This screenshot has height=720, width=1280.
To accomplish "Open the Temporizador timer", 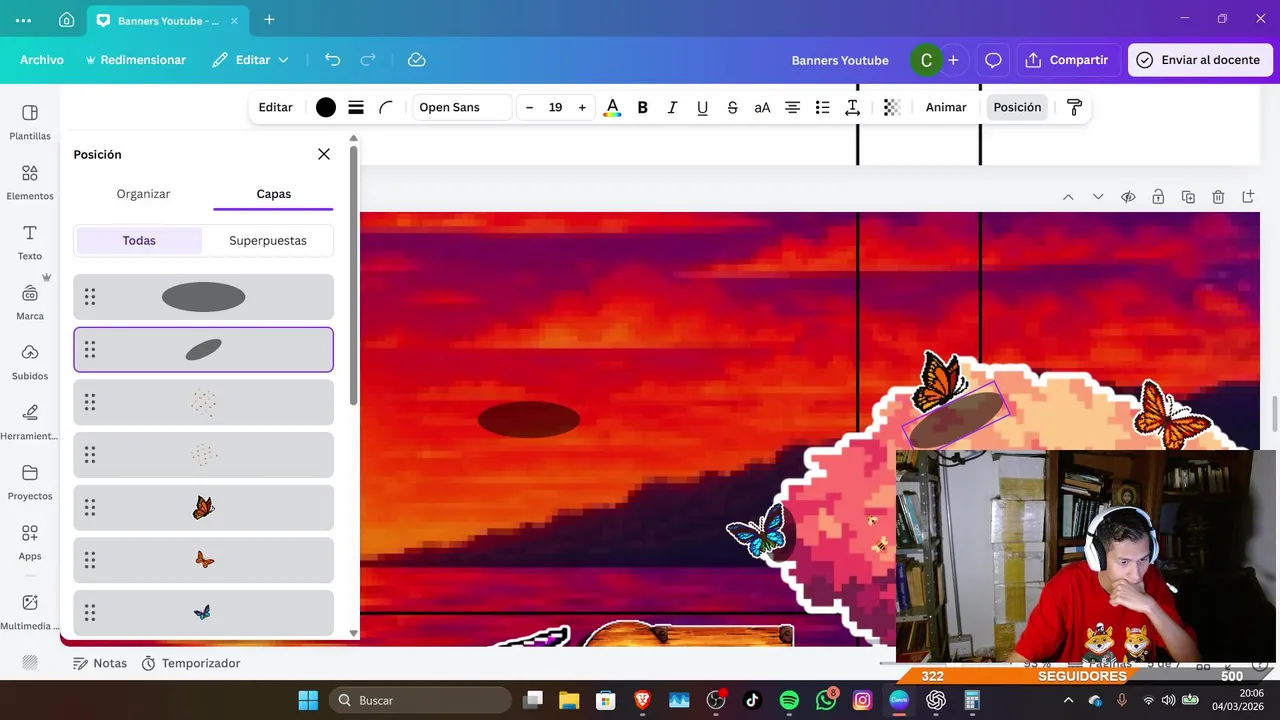I will pyautogui.click(x=191, y=663).
